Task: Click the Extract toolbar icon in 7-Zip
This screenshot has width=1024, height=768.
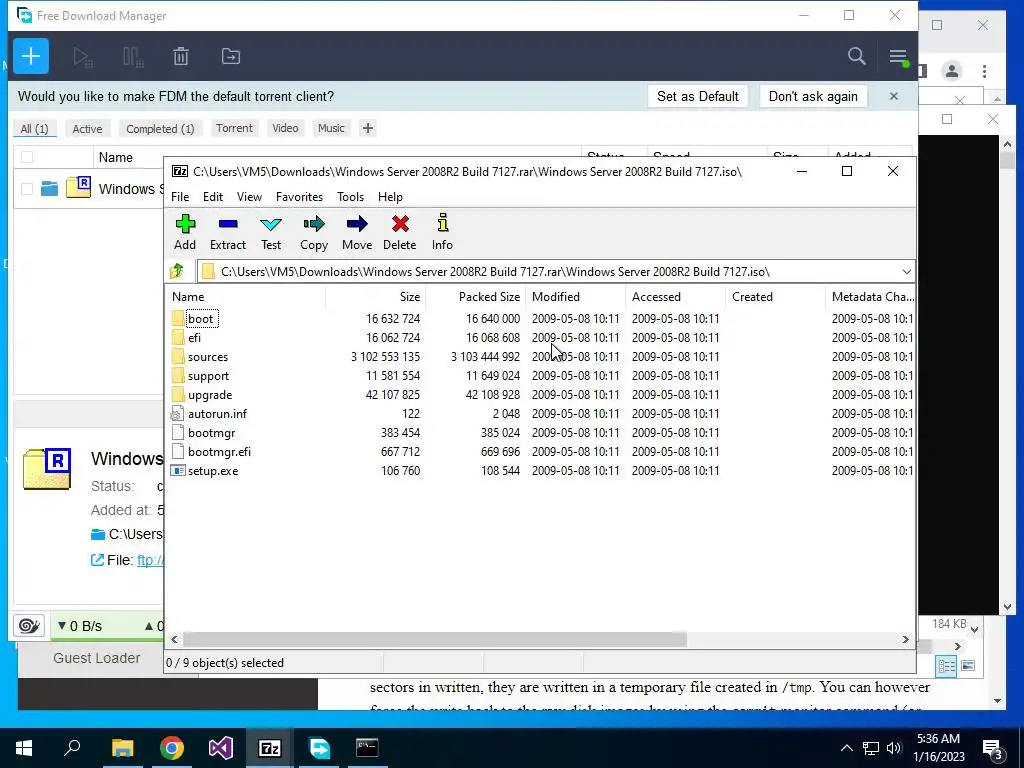Action: (x=227, y=232)
